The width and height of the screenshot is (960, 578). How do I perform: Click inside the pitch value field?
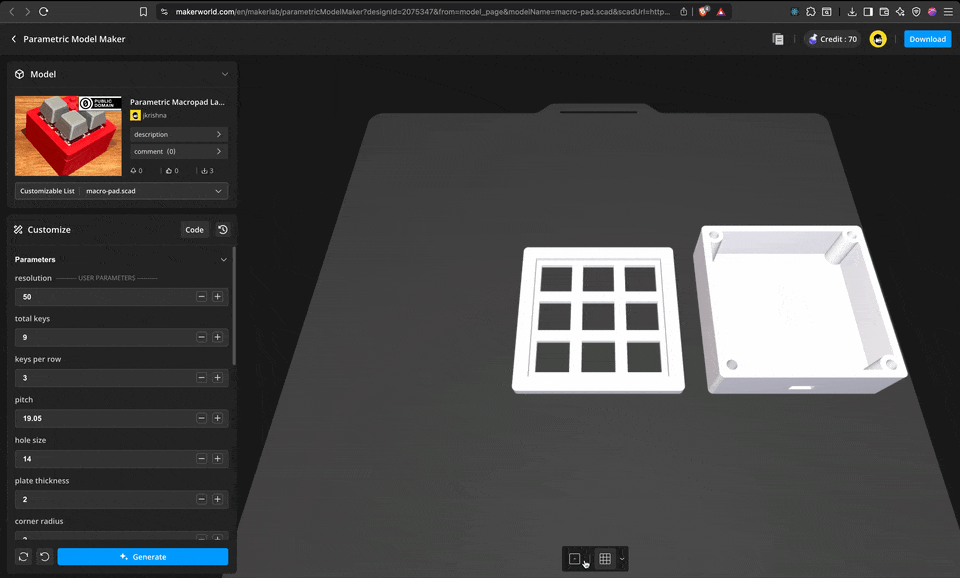coord(100,418)
